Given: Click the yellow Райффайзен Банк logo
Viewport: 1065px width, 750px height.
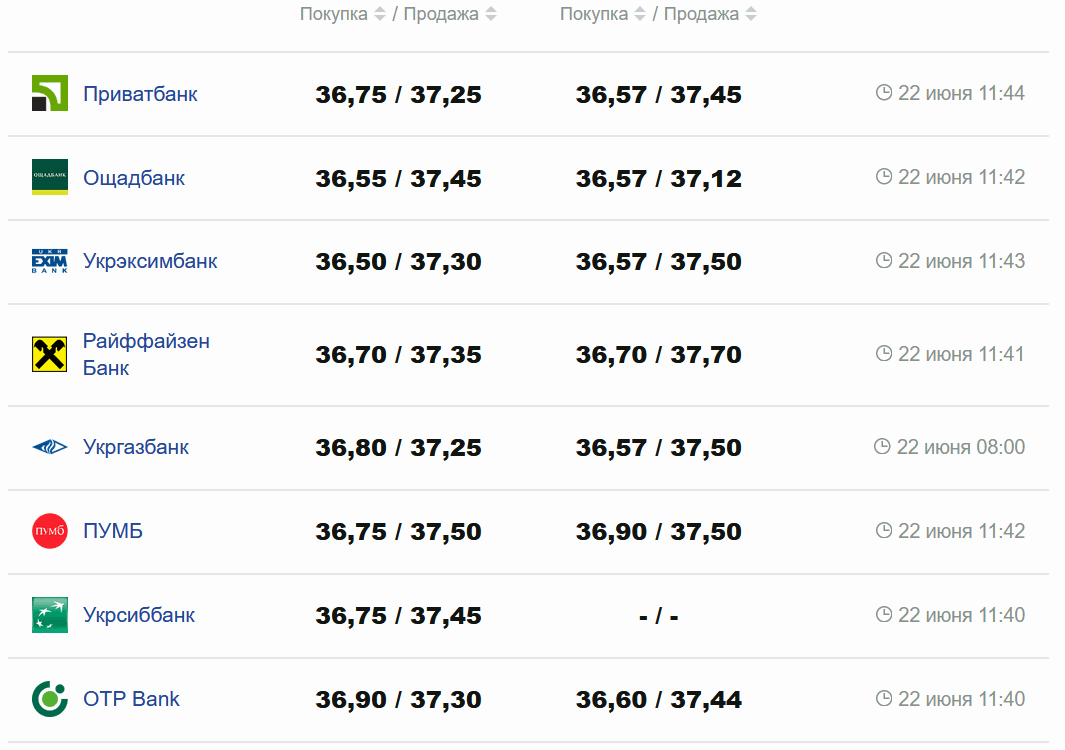Looking at the screenshot, I should pos(49,354).
